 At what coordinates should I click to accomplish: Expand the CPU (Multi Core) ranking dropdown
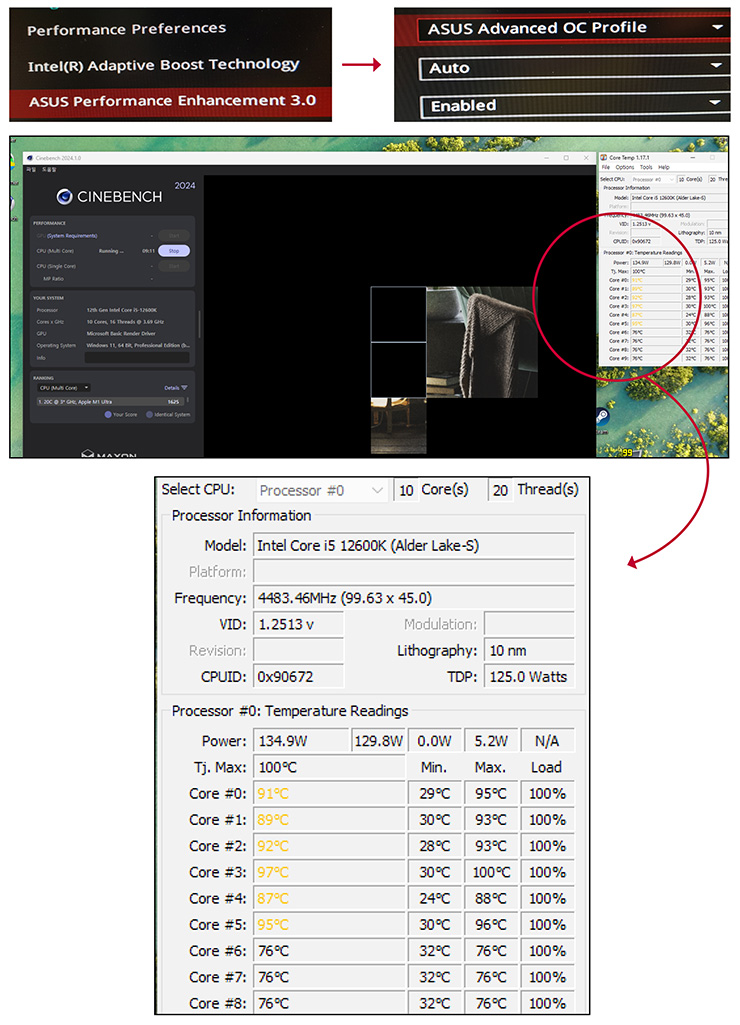pyautogui.click(x=64, y=387)
